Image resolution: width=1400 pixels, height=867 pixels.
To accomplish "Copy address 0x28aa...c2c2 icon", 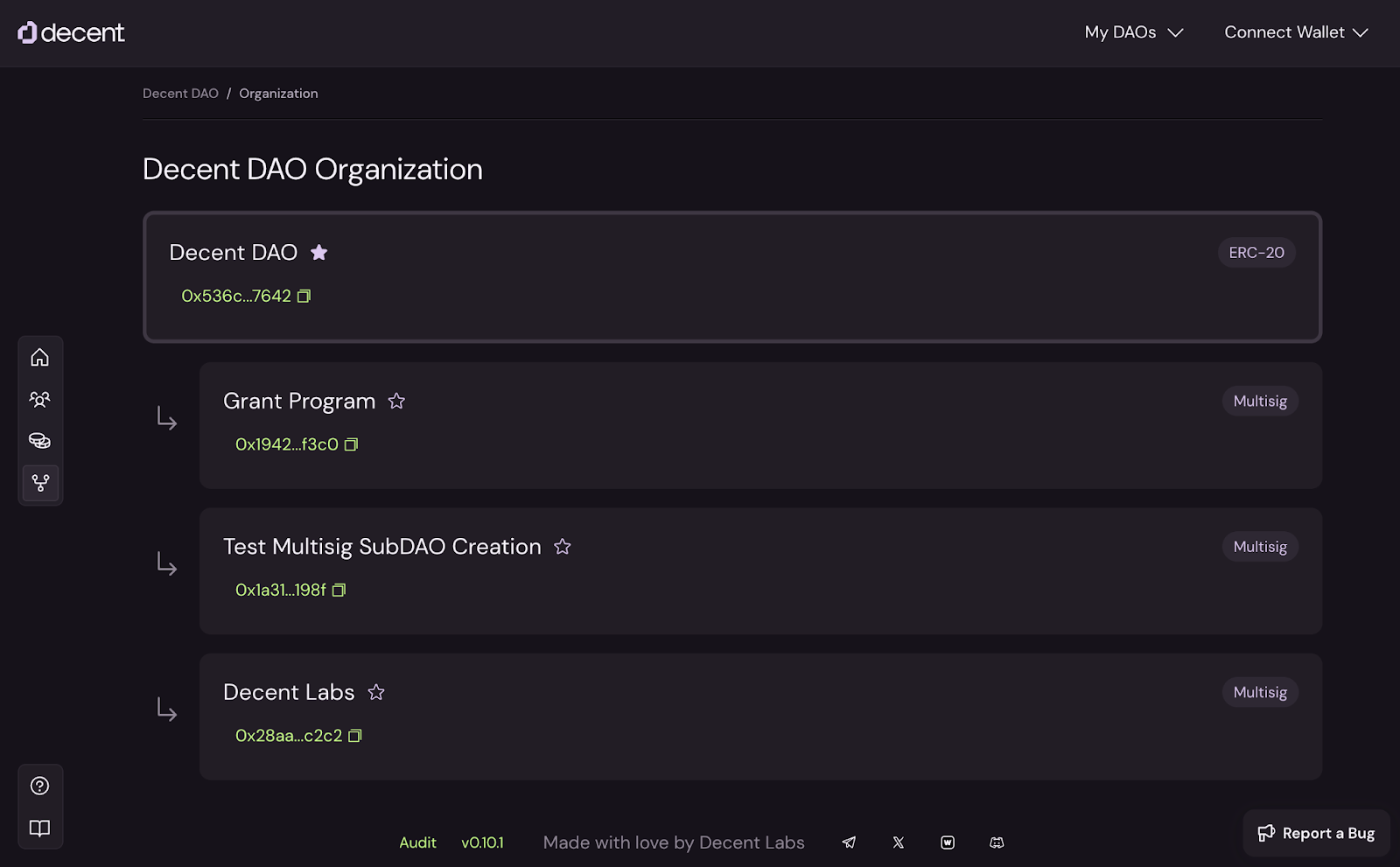I will click(x=354, y=736).
